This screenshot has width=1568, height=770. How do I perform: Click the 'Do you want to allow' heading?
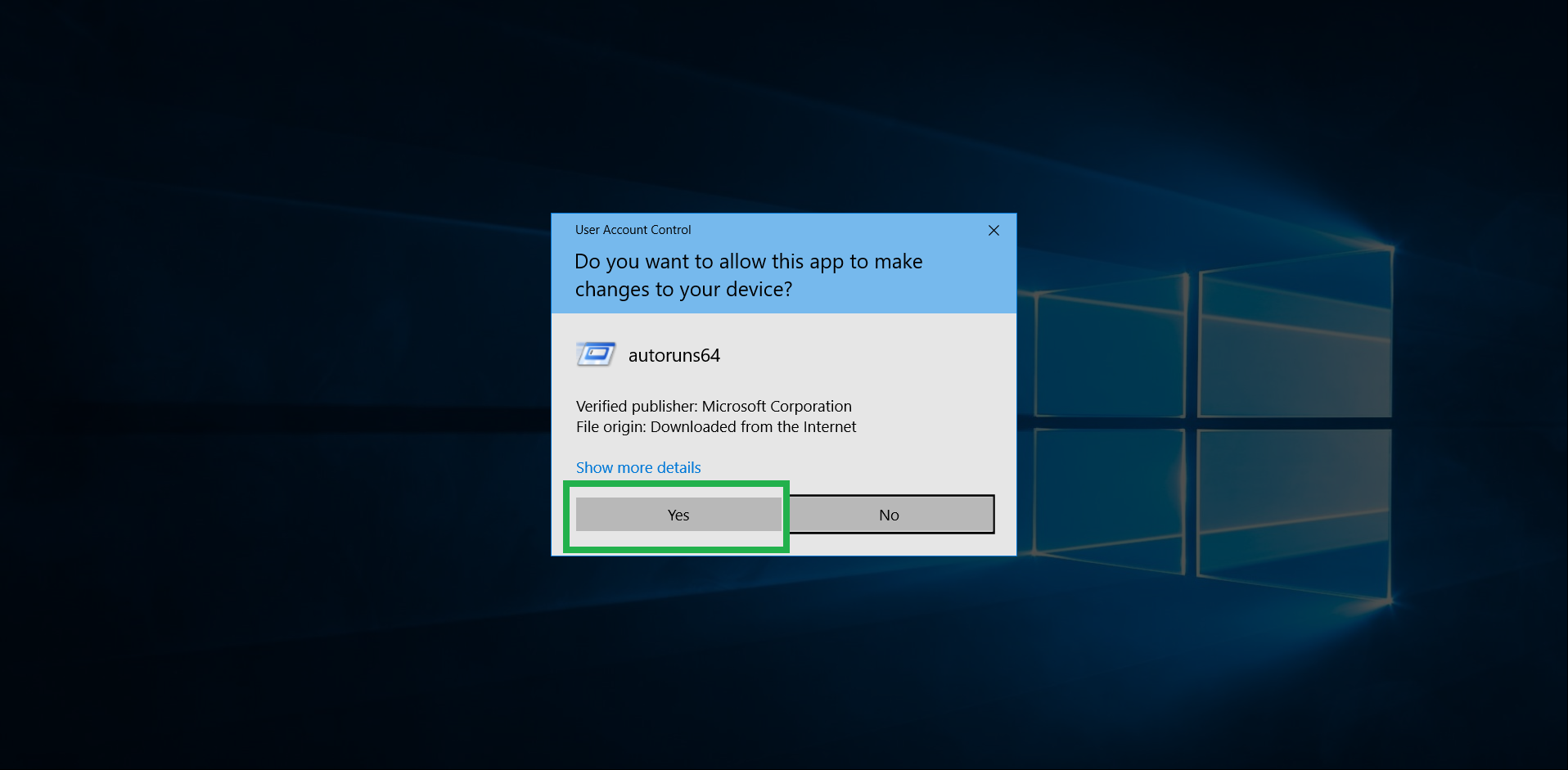tap(749, 275)
